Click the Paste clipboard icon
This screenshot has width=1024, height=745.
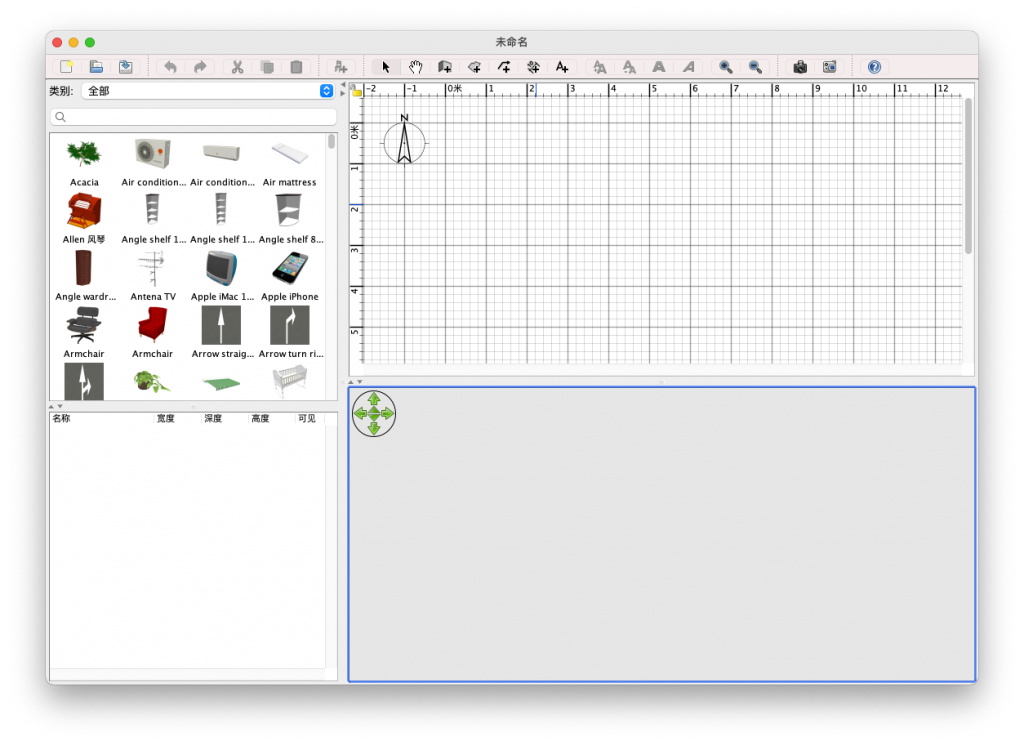coord(296,67)
